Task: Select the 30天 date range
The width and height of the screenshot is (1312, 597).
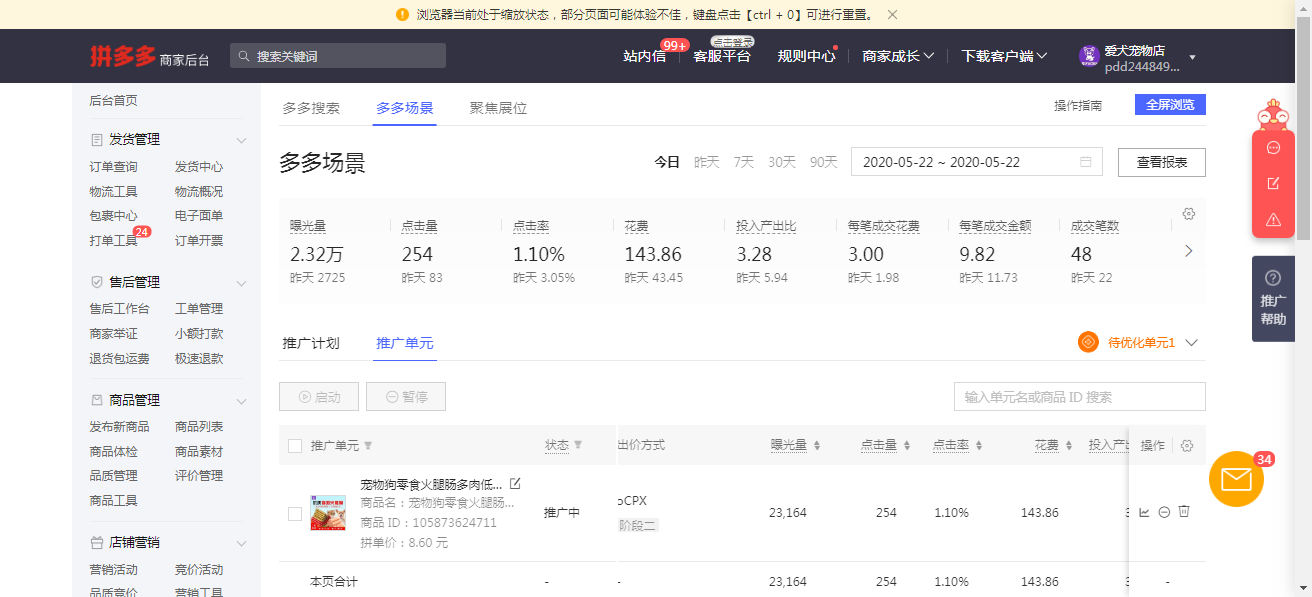Action: [782, 162]
